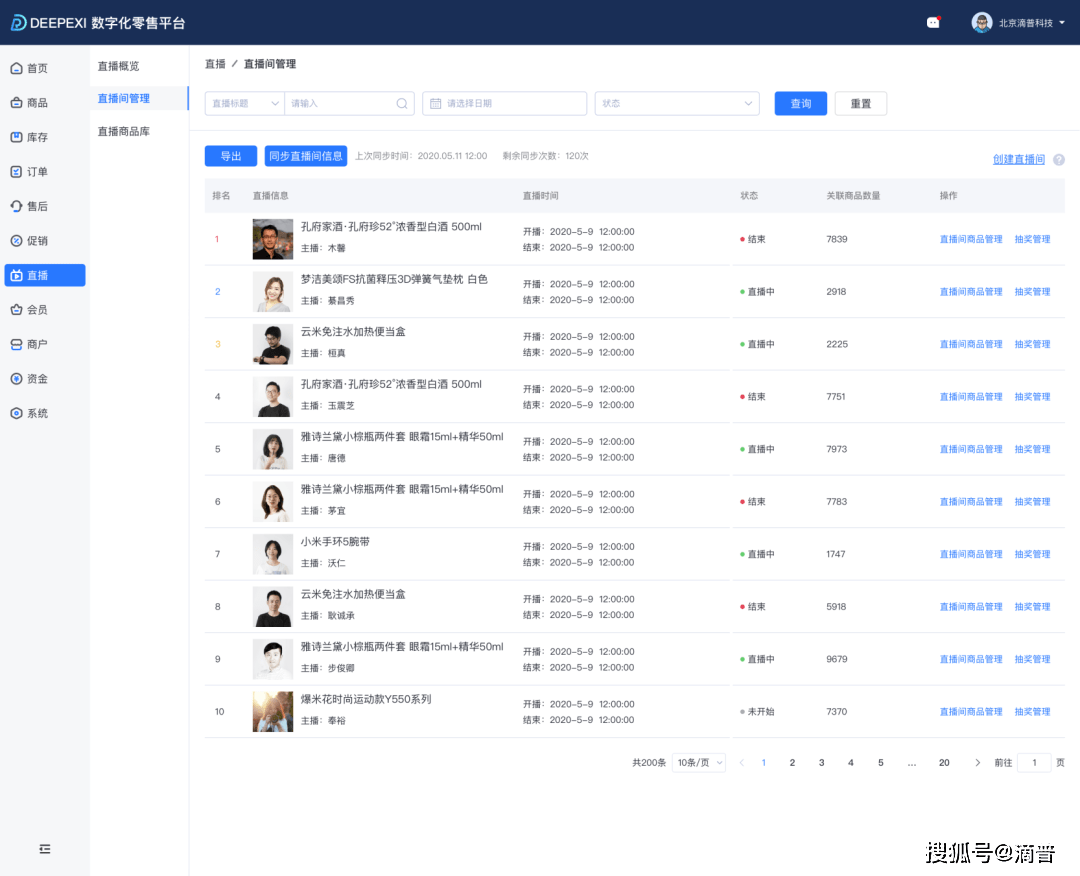This screenshot has width=1080, height=876.
Task: Click the 创建直播间 link
Action: (1018, 160)
